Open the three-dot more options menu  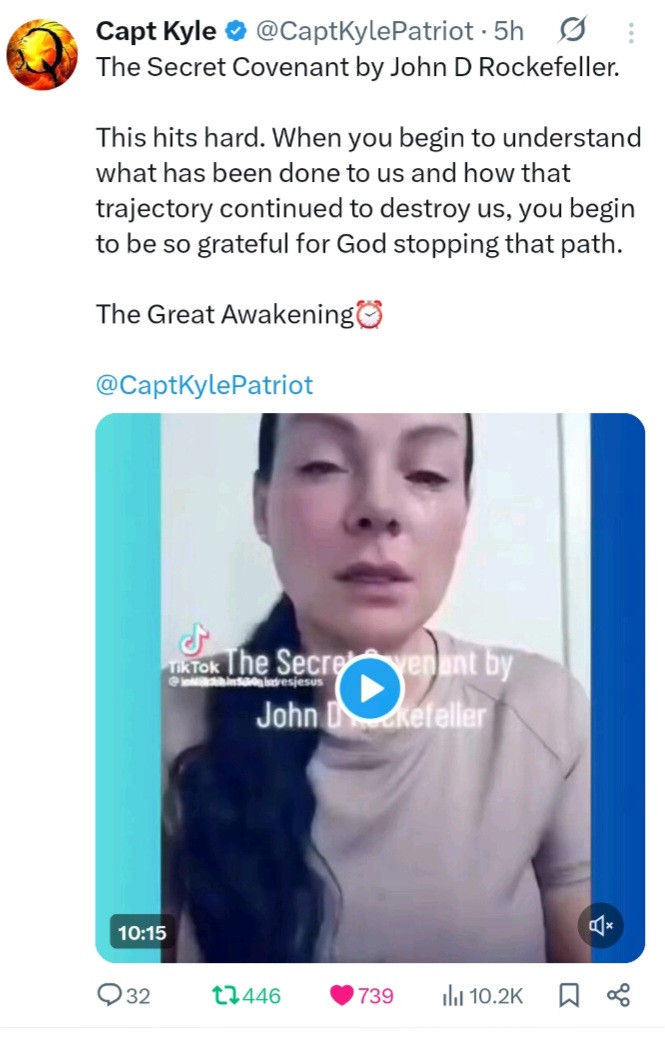tap(631, 32)
